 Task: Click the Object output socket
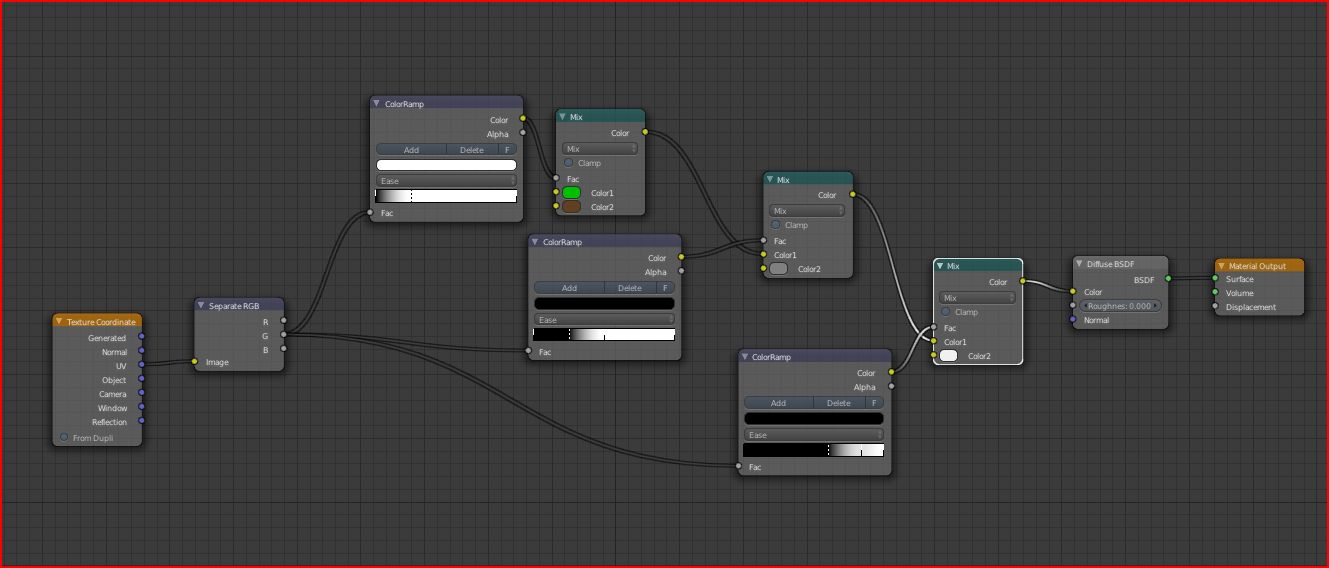(141, 379)
